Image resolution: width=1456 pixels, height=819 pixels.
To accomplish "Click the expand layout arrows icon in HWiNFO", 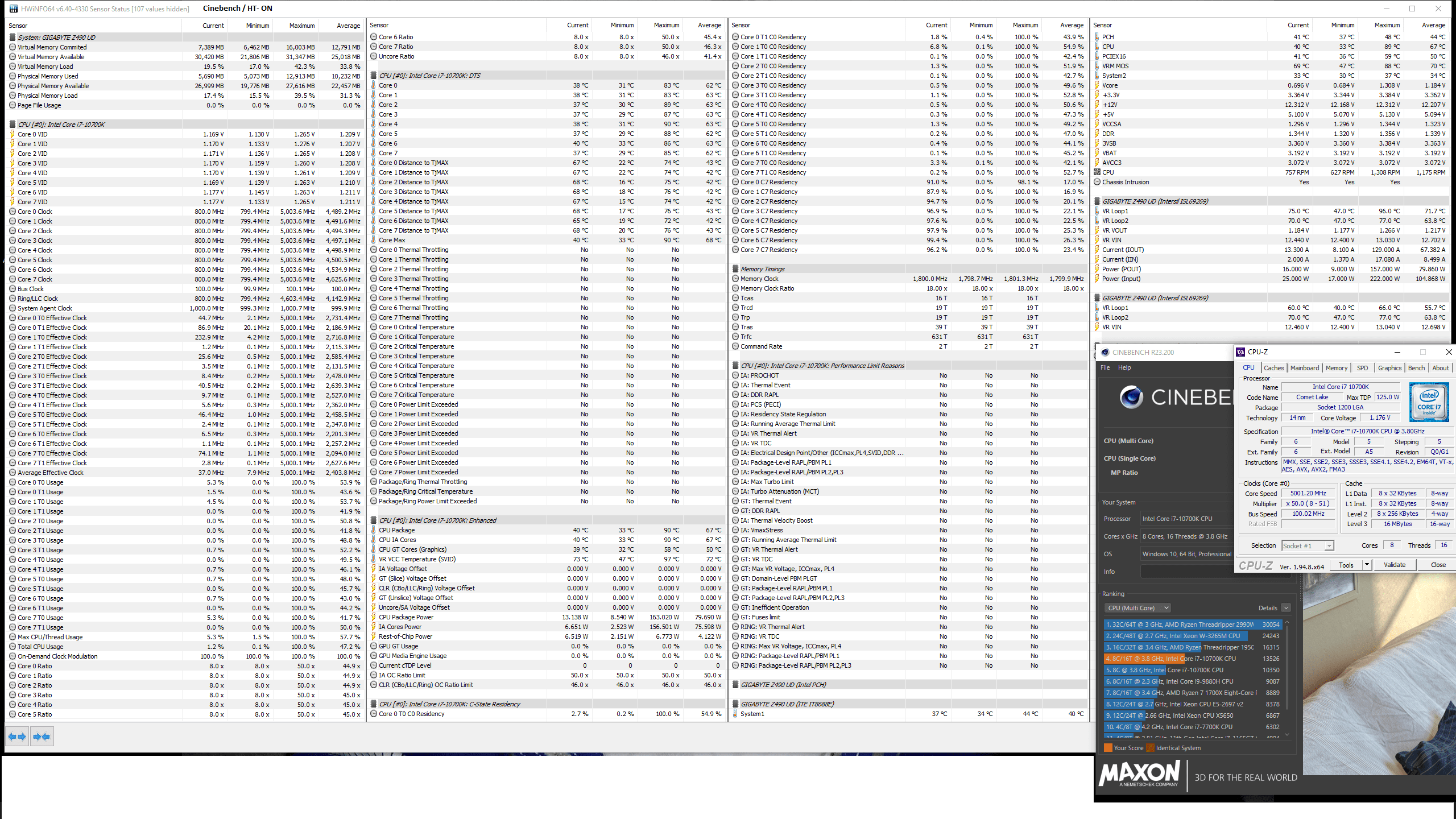I will [x=17, y=737].
